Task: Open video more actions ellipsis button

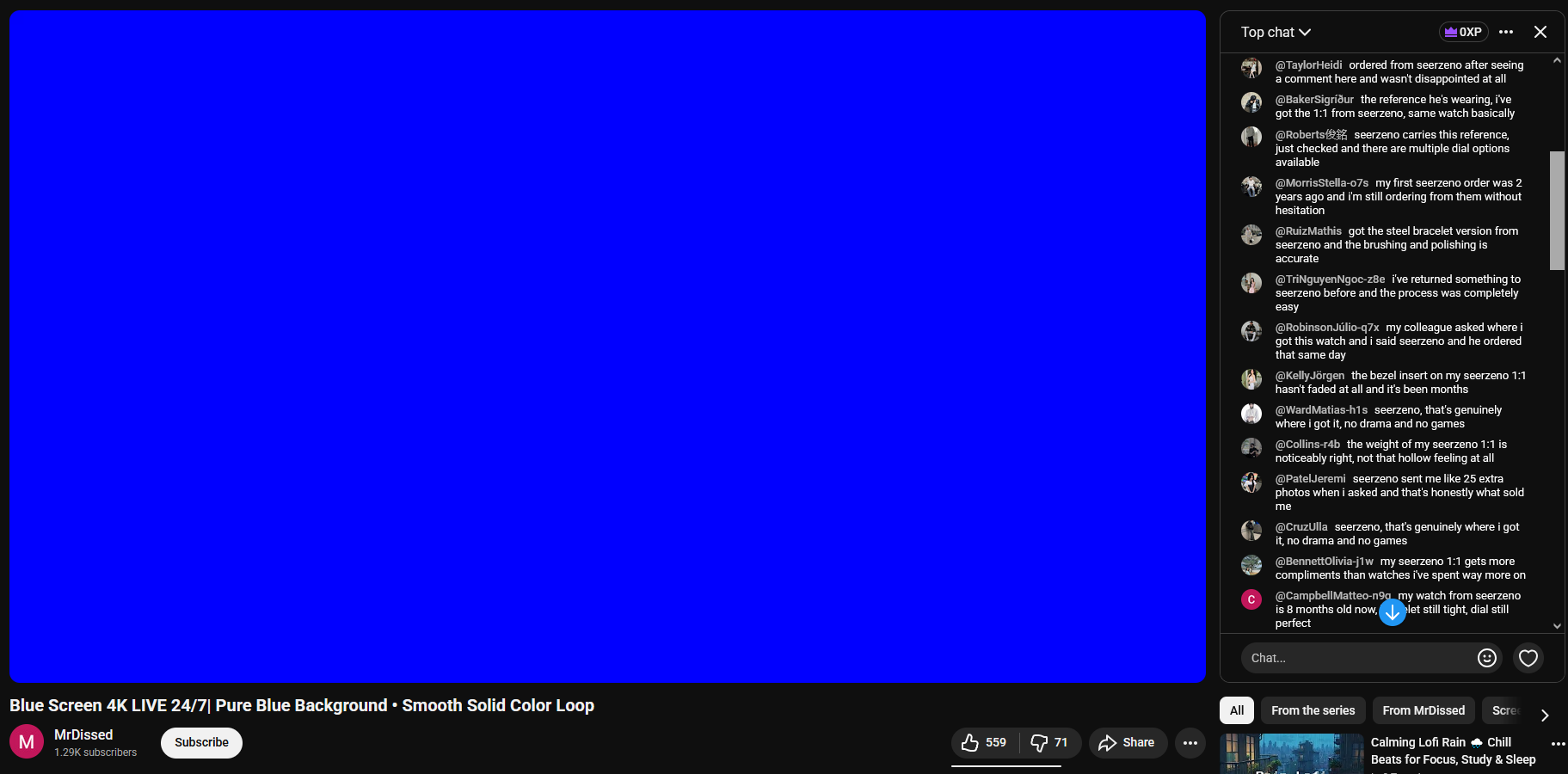Action: 1190,743
